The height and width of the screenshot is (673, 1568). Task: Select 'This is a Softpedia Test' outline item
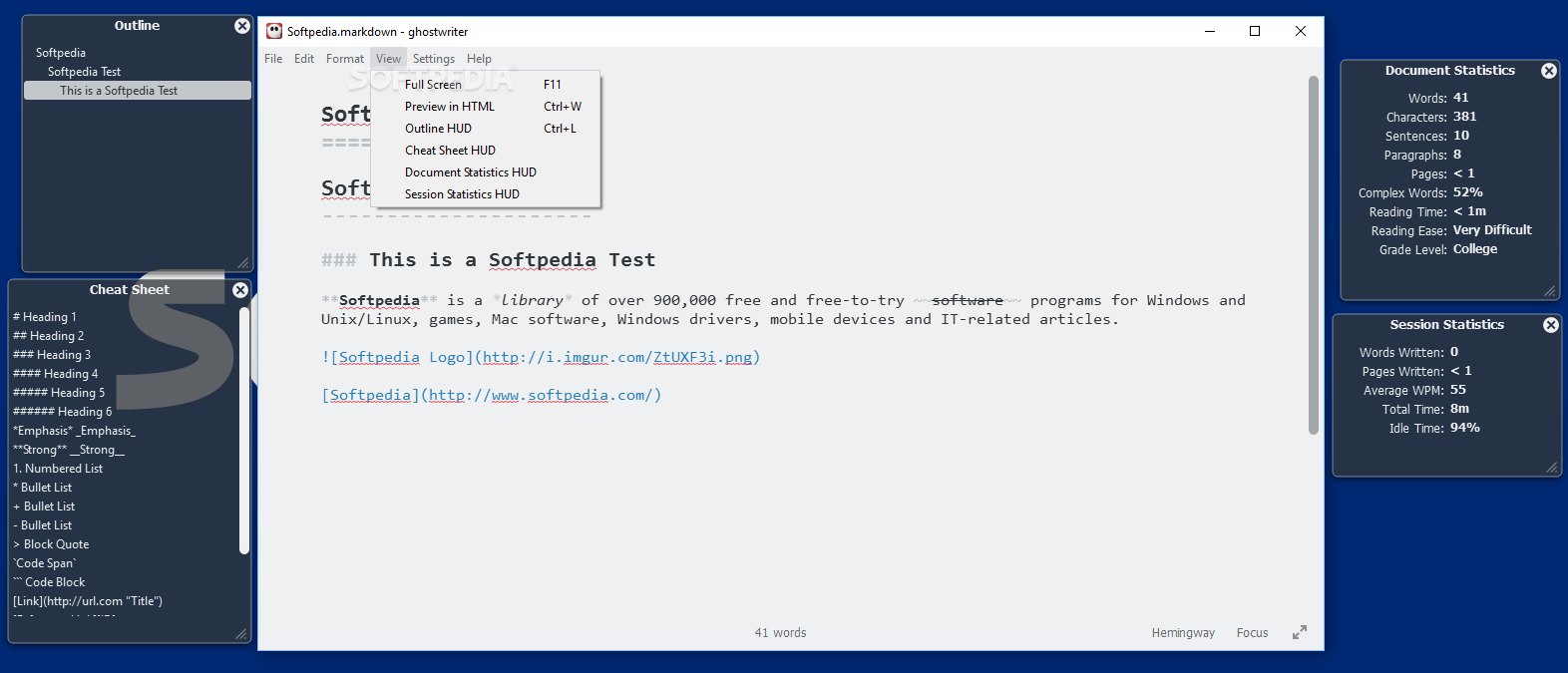click(x=138, y=91)
